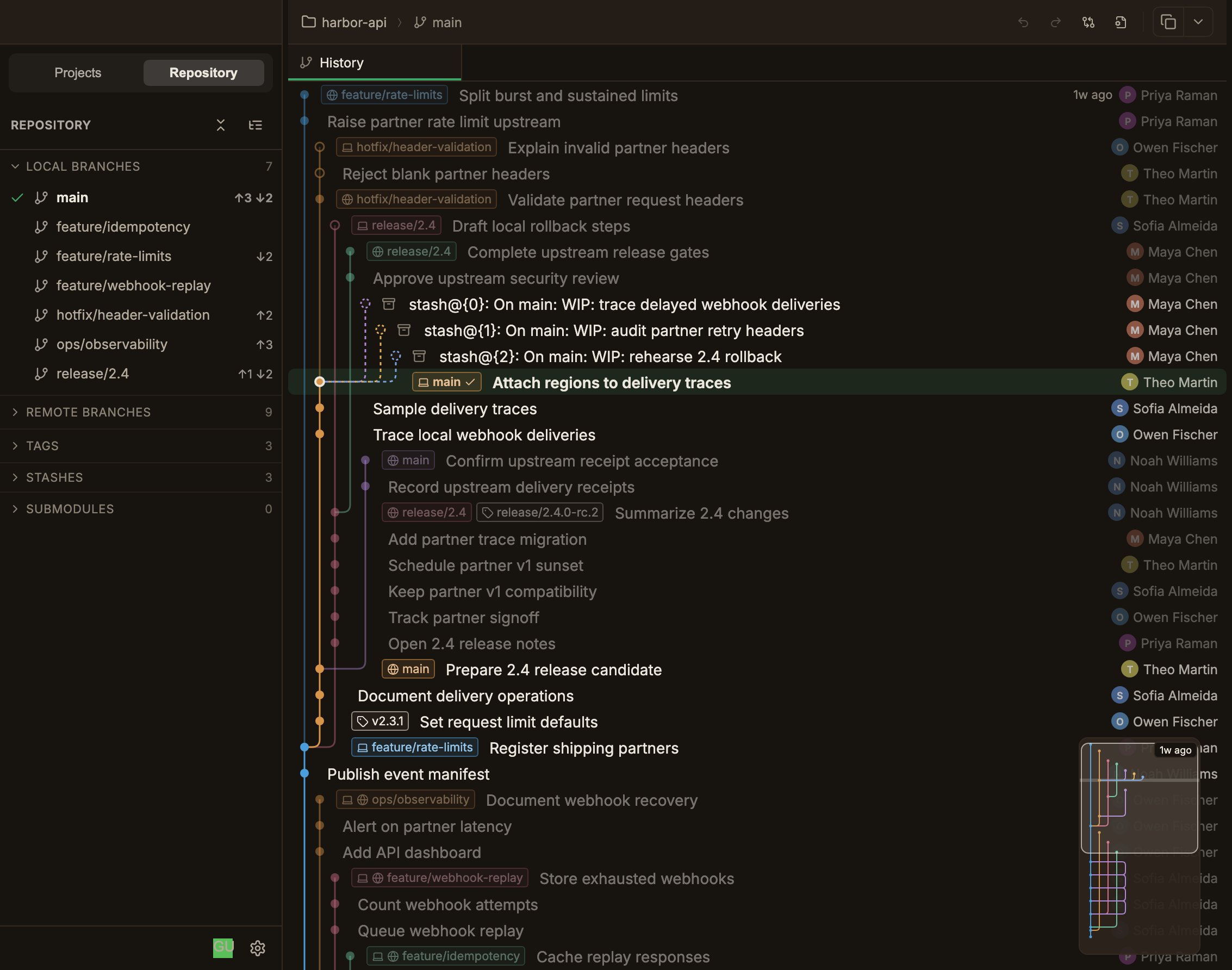Click feature/idempotency label on Cache replay responses
This screenshot has height=970, width=1232.
(446, 956)
